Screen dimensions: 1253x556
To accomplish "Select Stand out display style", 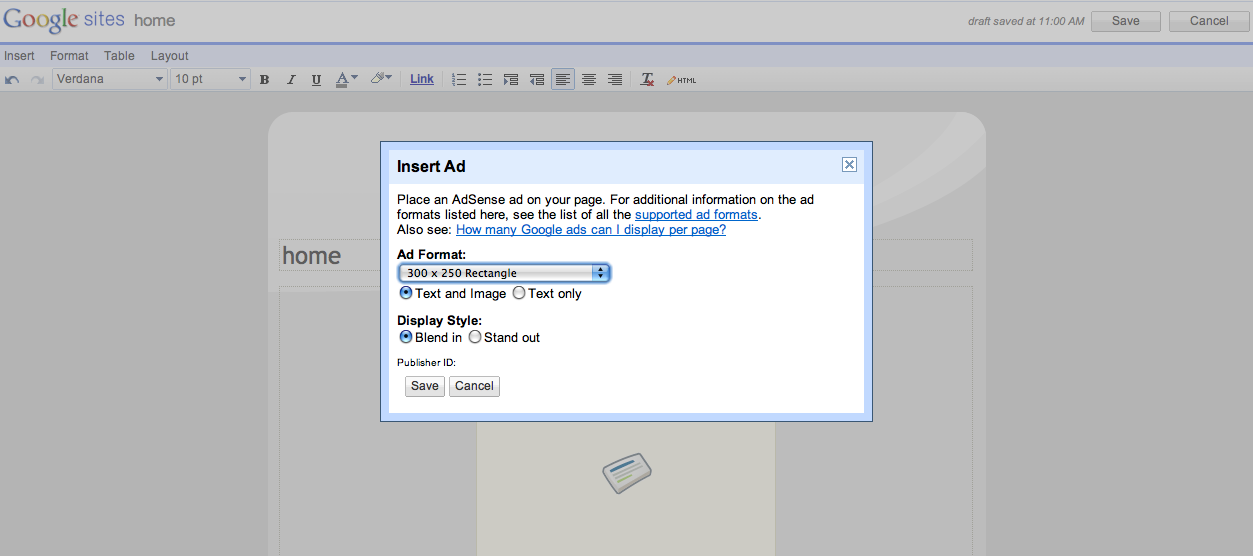I will [475, 337].
